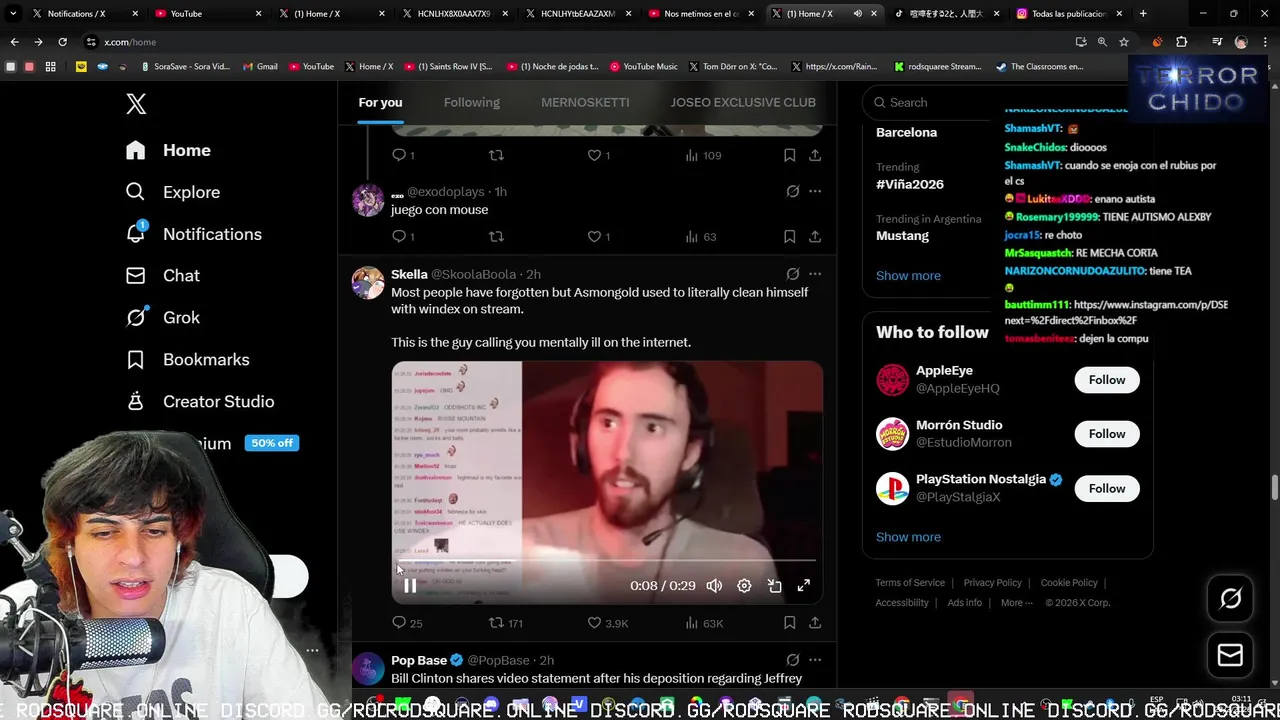Switch to the Following tab
Screen dimensions: 1280x720
coord(472,103)
